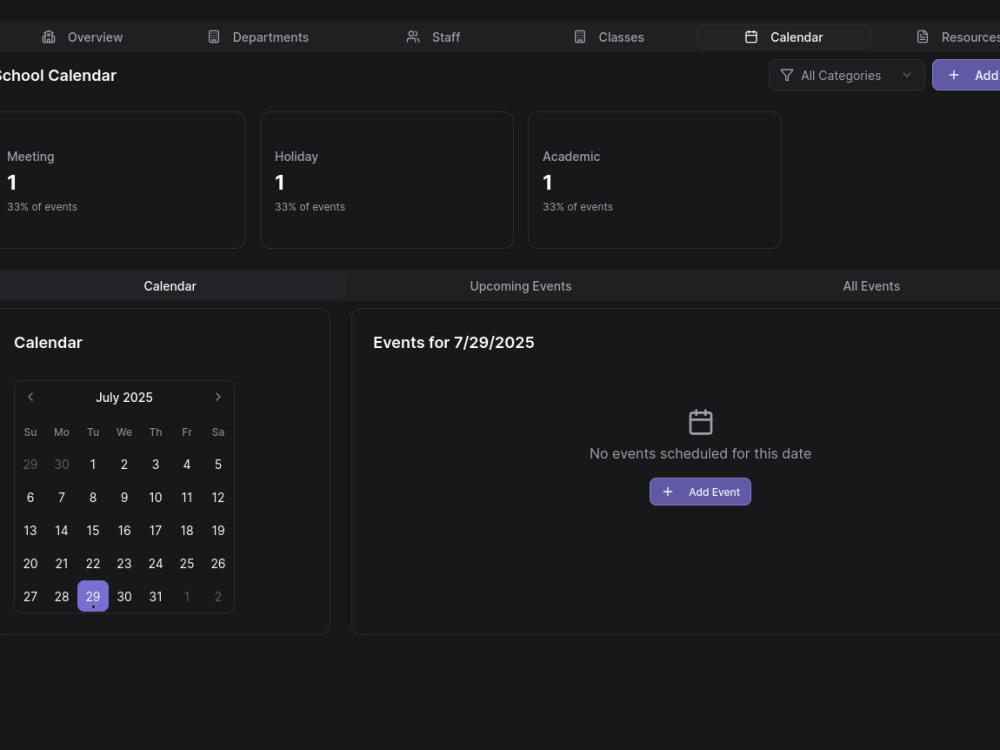Click the School Calendar heading
The width and height of the screenshot is (1000, 750).
(58, 75)
